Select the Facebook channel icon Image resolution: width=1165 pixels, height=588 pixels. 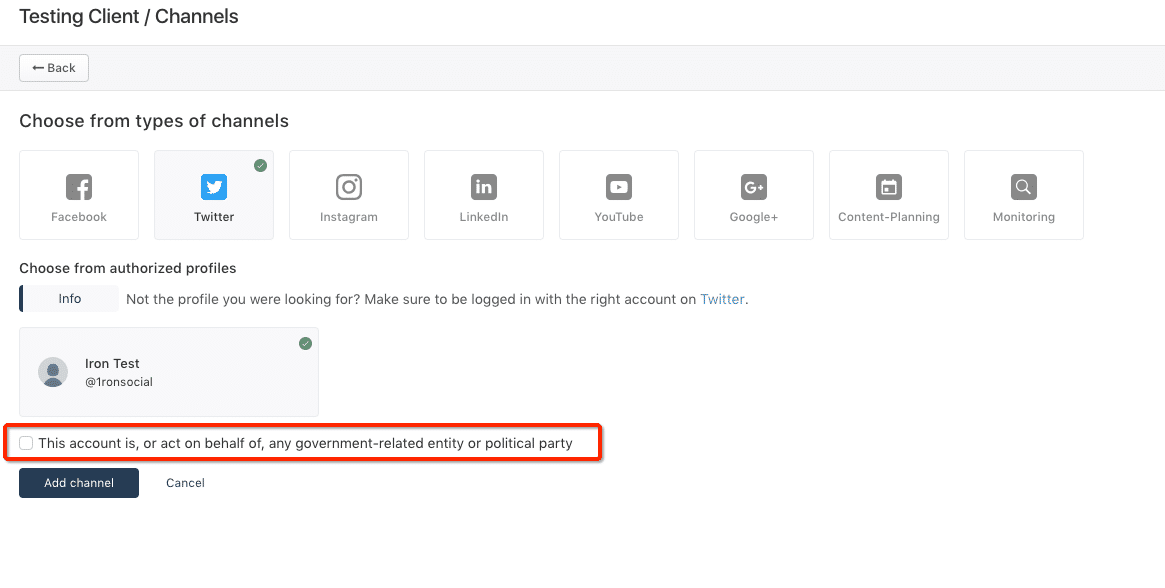pos(79,187)
